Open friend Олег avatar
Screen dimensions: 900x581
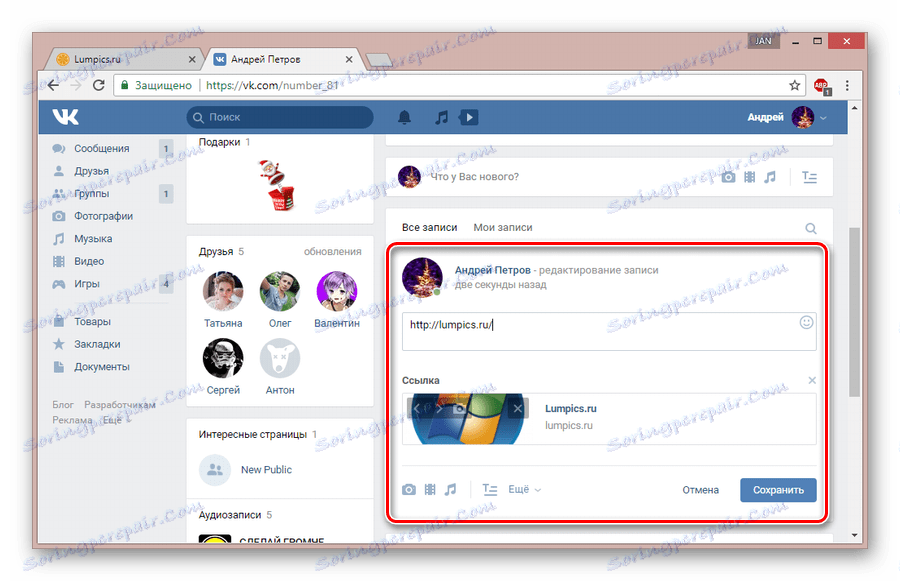tap(280, 292)
